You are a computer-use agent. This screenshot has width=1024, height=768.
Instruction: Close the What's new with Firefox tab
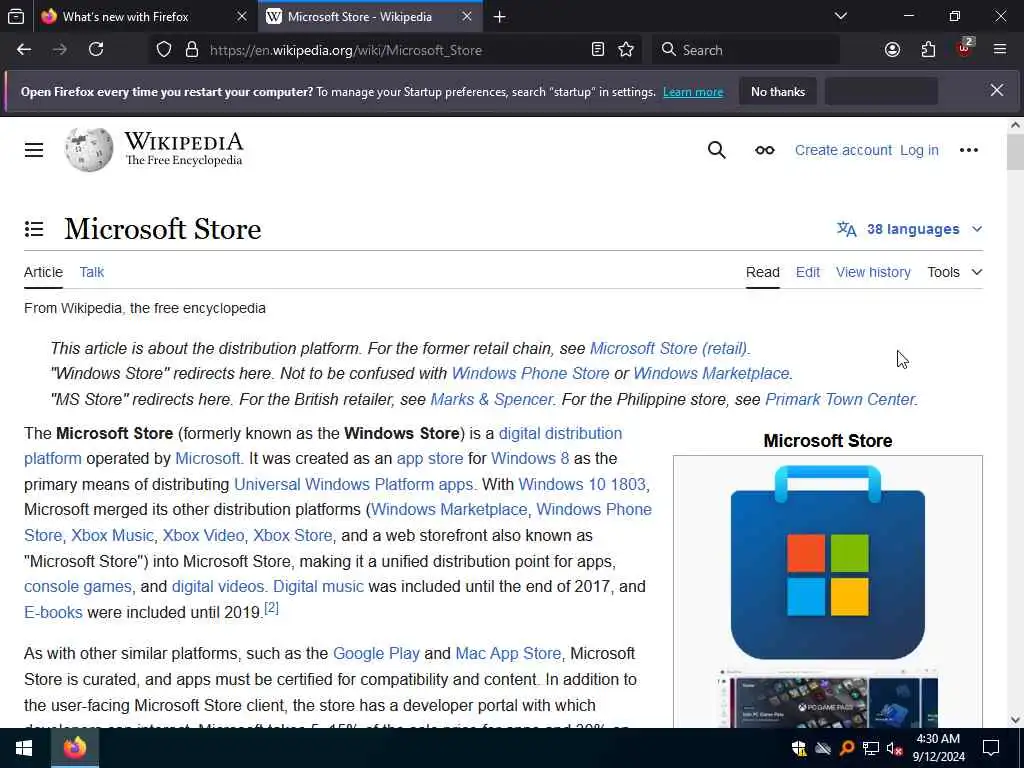point(242,16)
